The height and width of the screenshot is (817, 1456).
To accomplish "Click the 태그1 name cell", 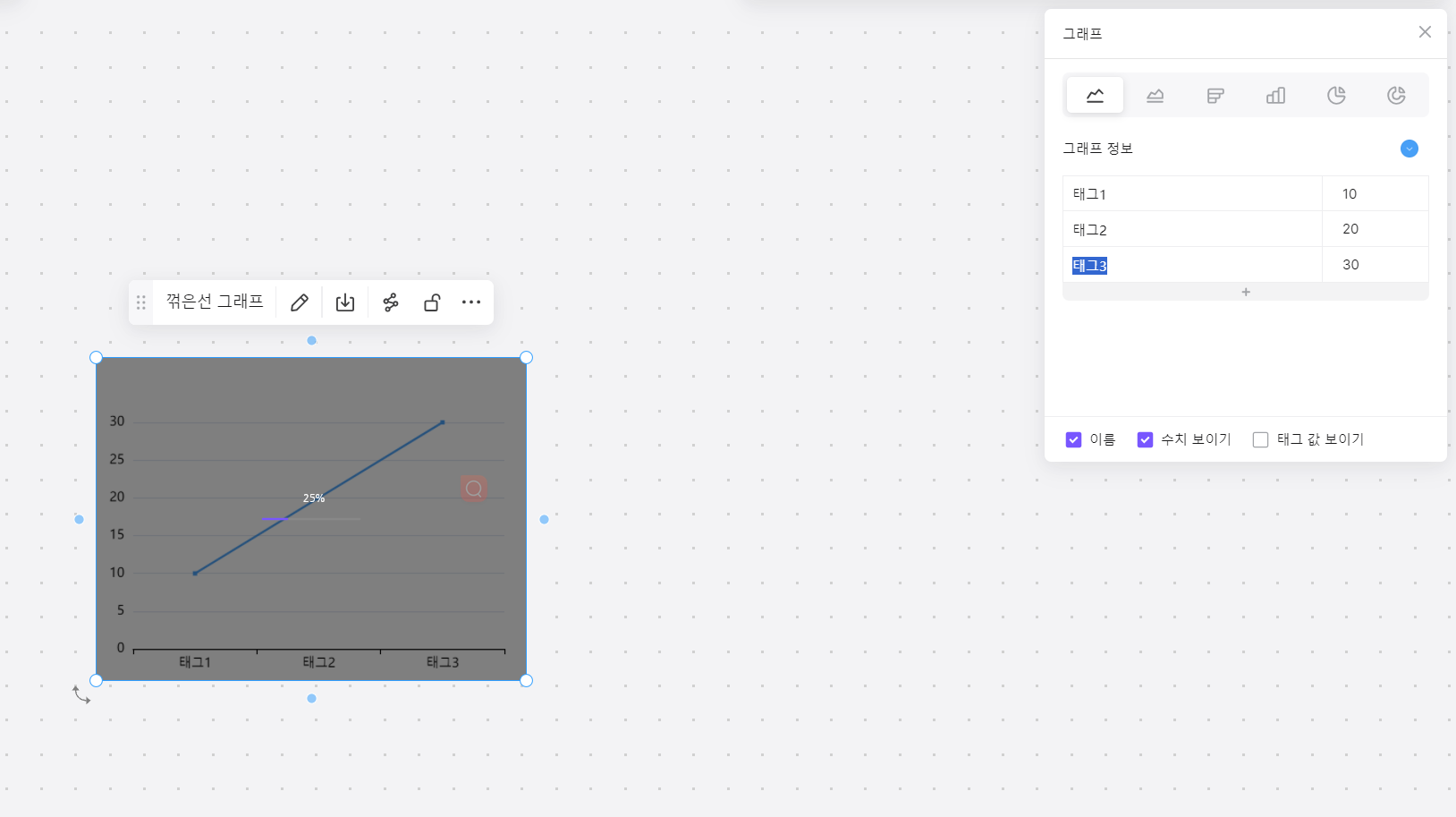I will click(x=1192, y=193).
